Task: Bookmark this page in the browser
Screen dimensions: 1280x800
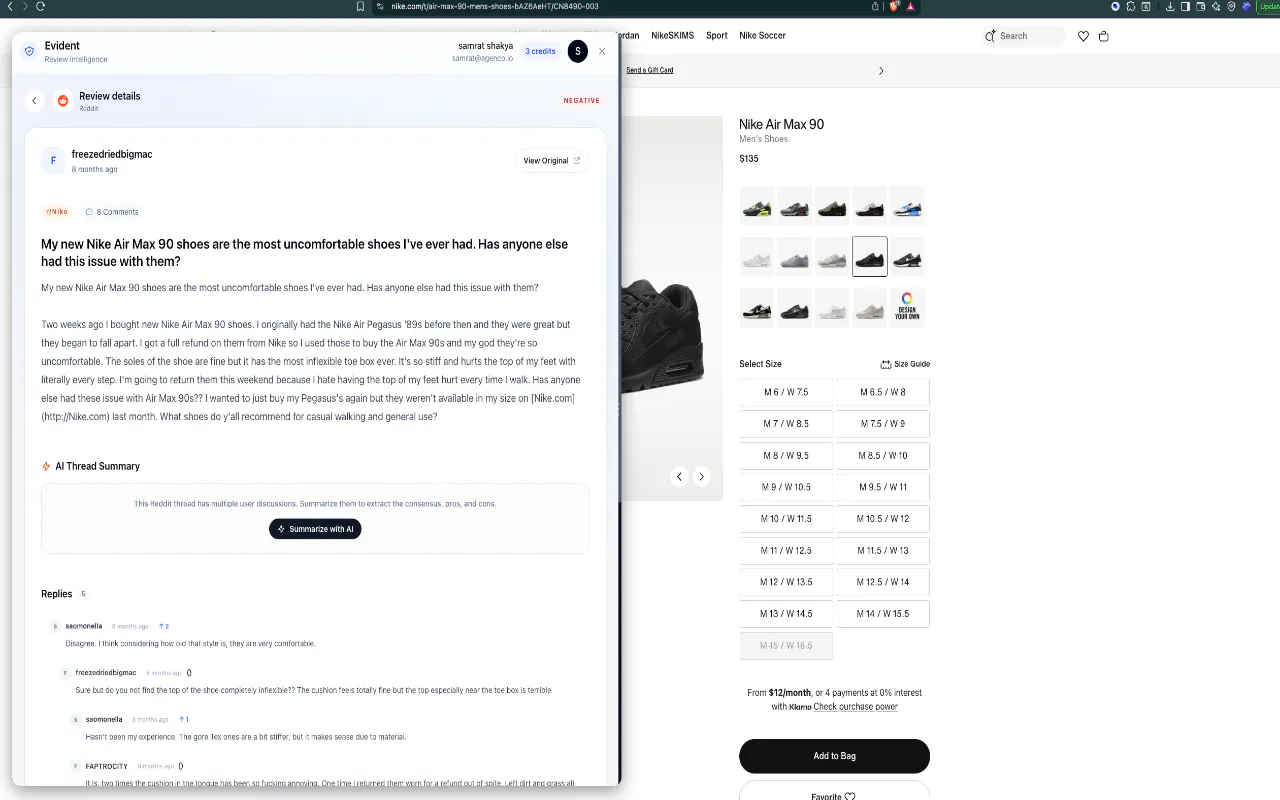Action: coord(360,6)
